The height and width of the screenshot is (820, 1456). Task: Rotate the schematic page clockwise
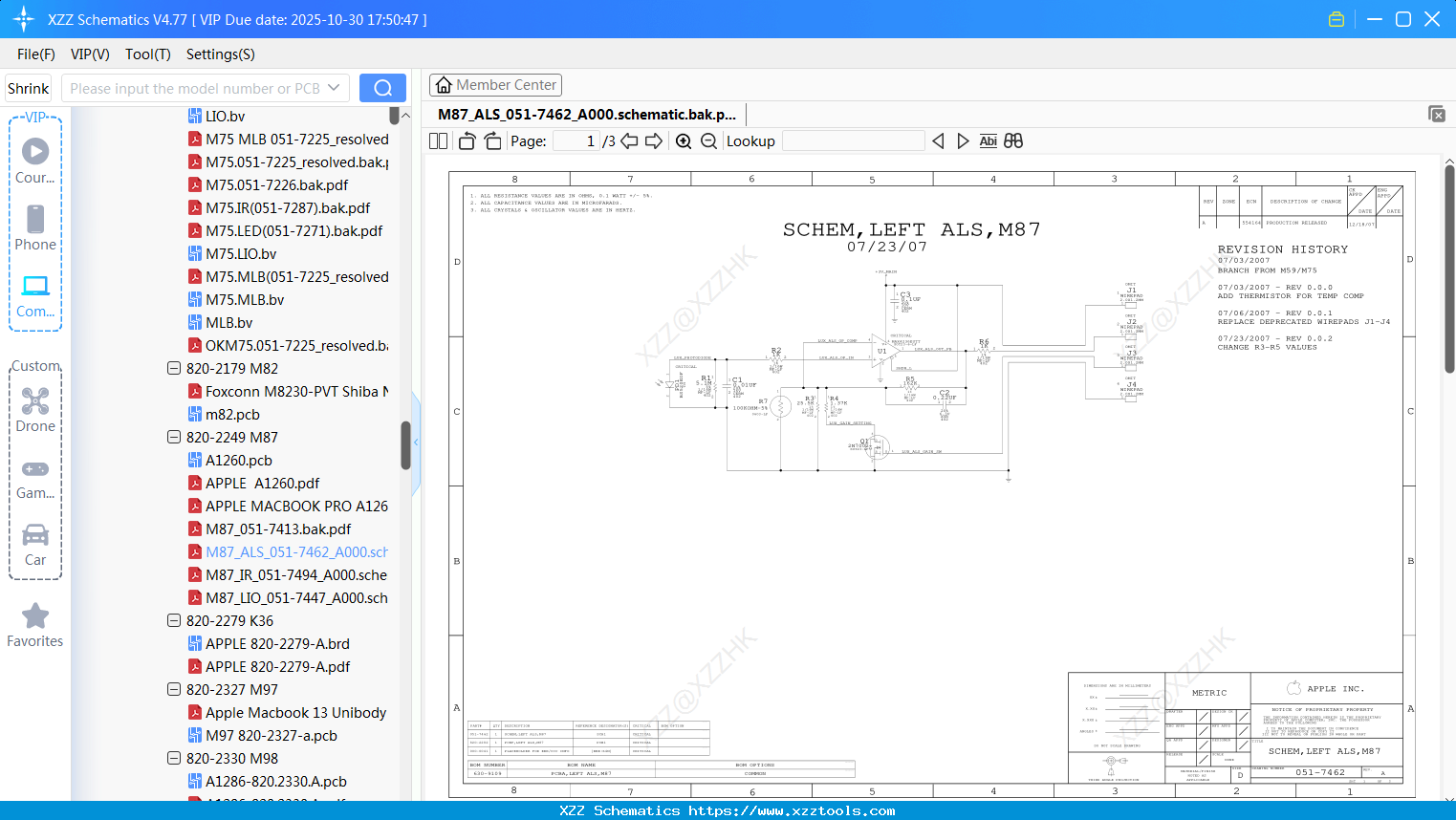tap(492, 141)
